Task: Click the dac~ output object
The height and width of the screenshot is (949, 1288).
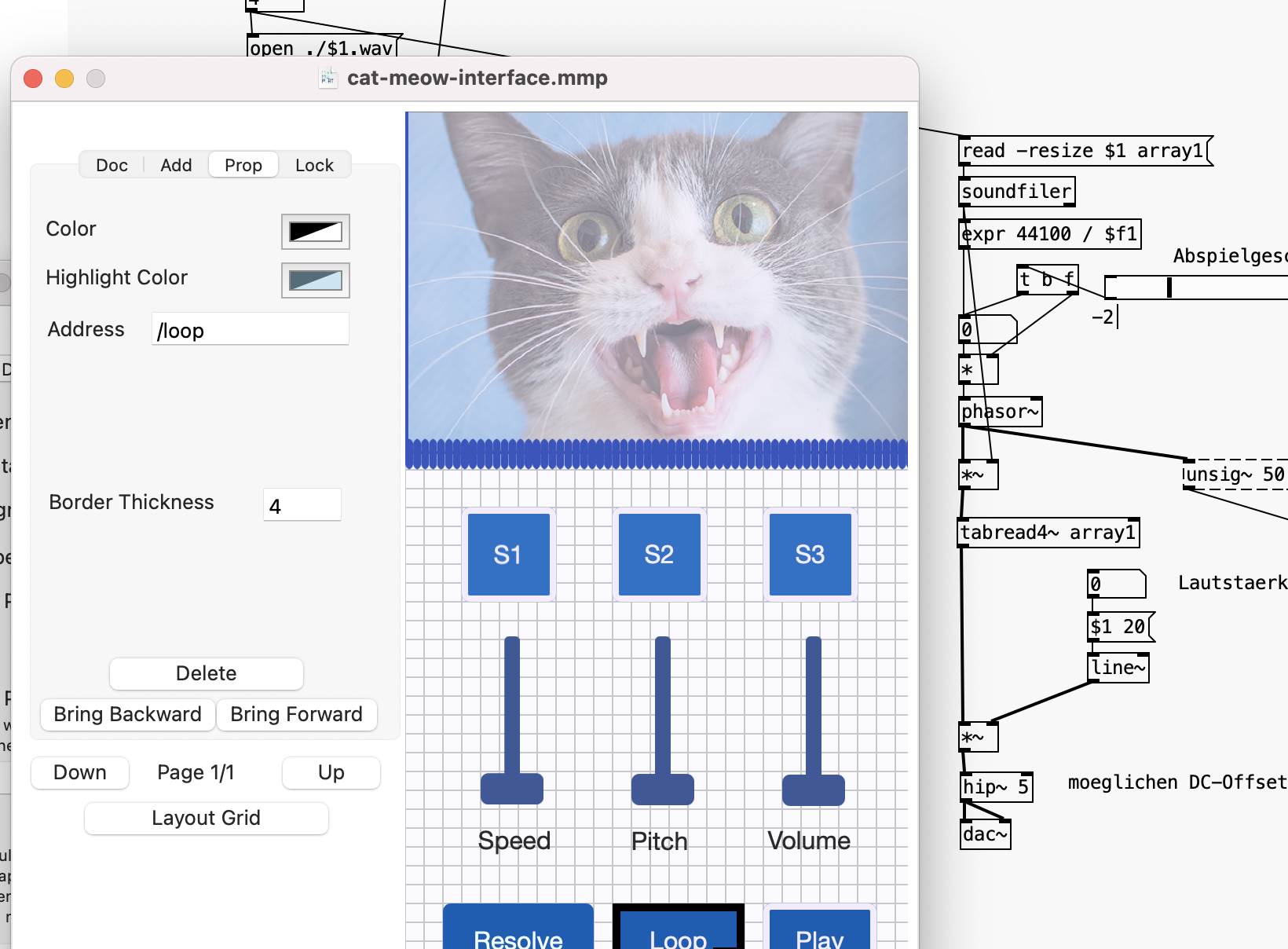Action: tap(984, 834)
